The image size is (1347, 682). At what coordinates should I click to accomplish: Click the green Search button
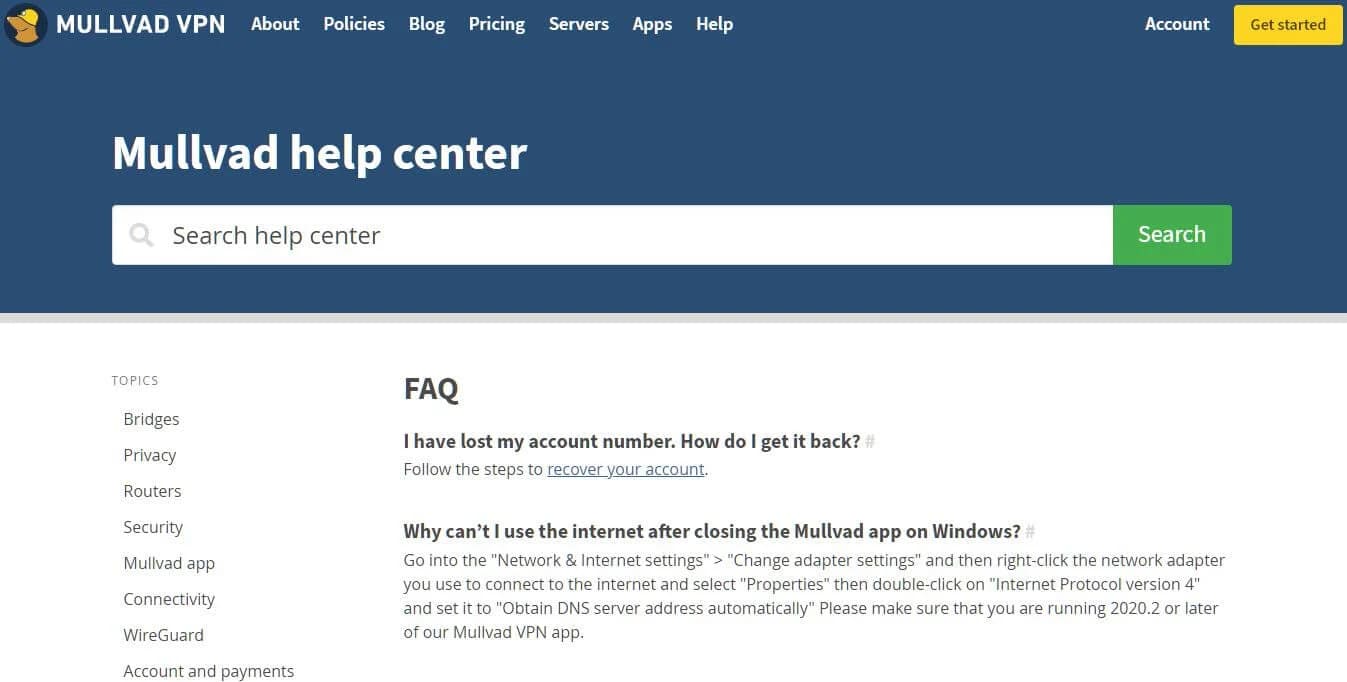tap(1172, 235)
